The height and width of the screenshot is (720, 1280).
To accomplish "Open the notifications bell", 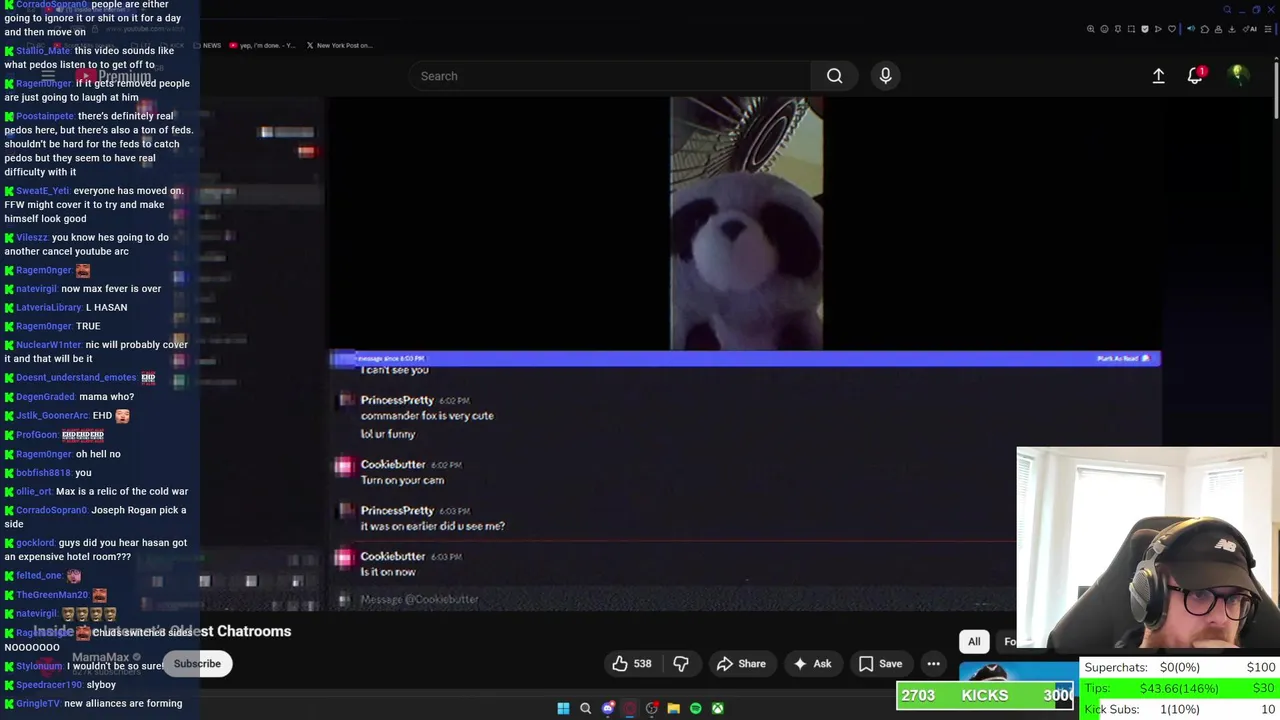I will point(1195,76).
